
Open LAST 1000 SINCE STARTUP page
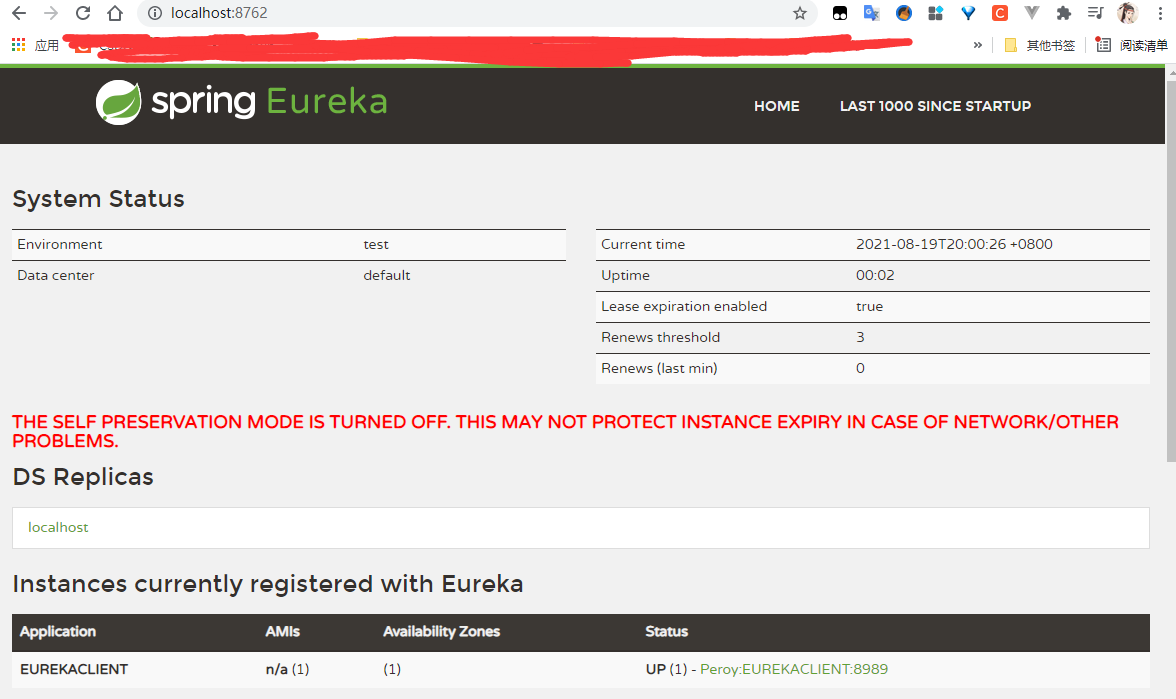tap(935, 106)
